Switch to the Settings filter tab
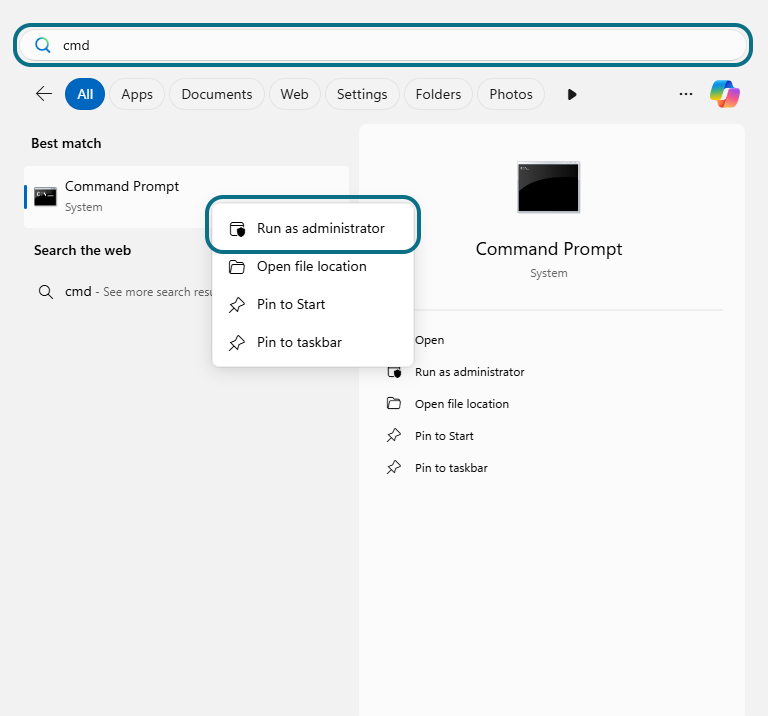The image size is (768, 716). [362, 94]
